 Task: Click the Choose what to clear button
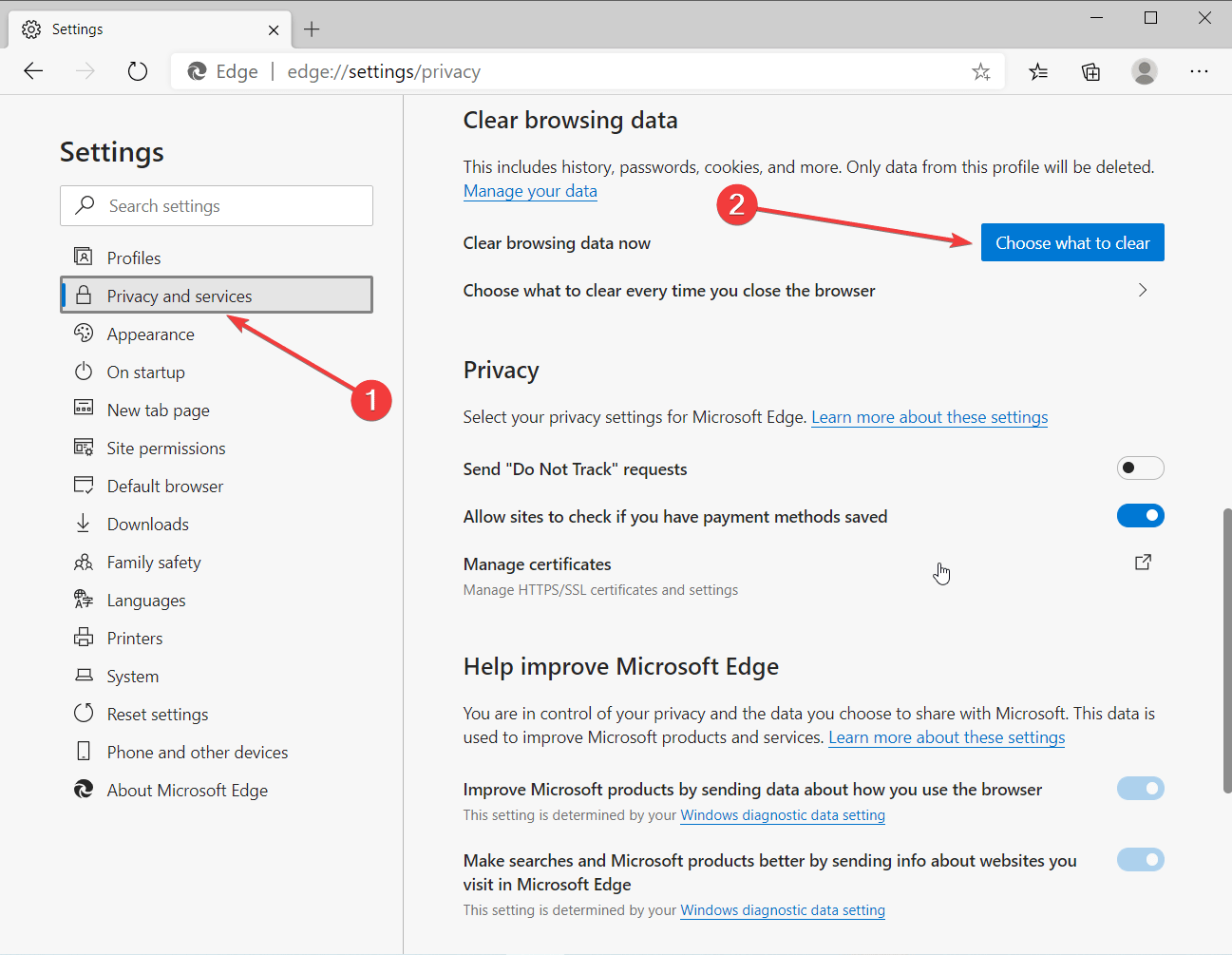pyautogui.click(x=1072, y=242)
